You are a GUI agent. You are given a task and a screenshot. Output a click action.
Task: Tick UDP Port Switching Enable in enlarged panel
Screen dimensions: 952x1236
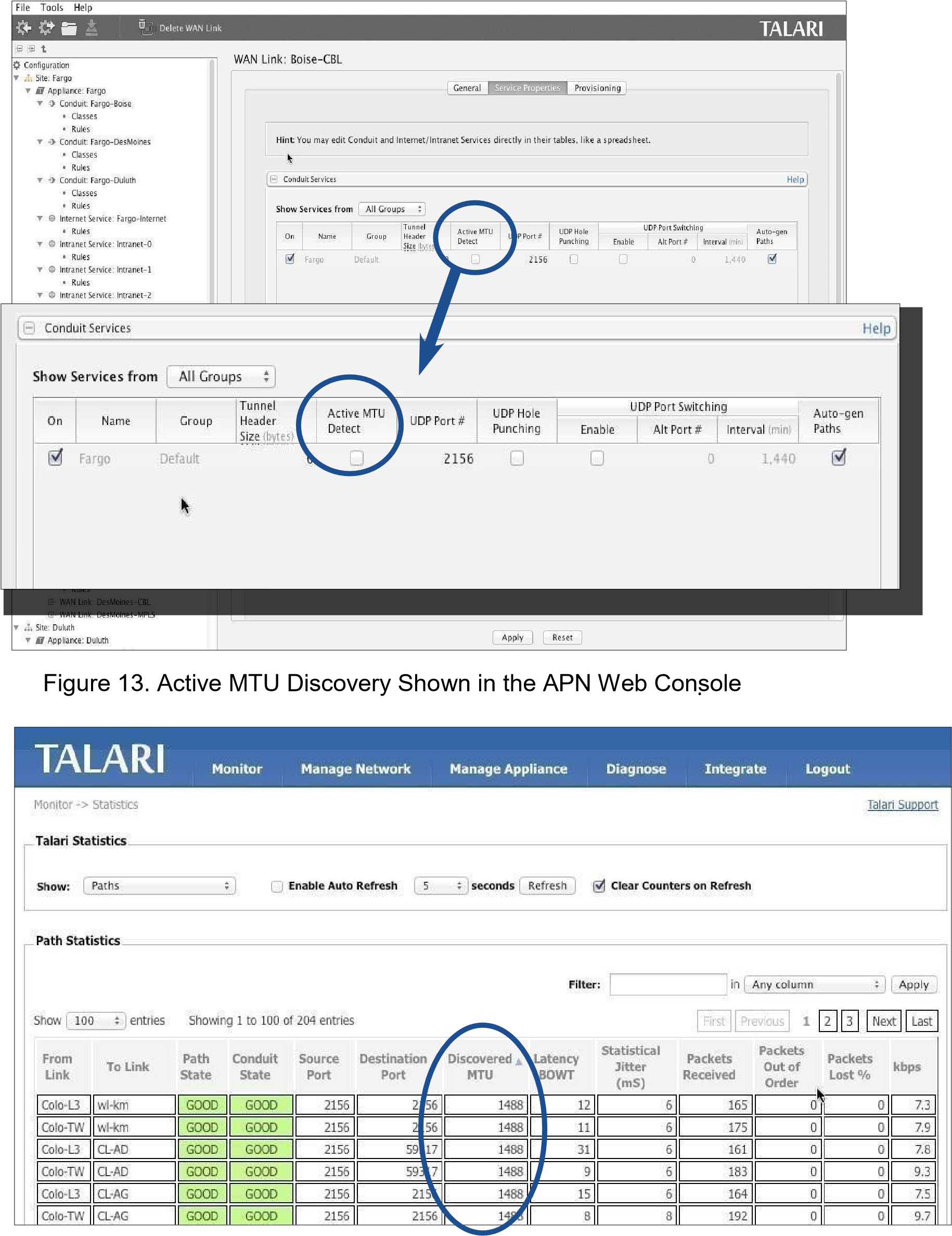pyautogui.click(x=597, y=458)
